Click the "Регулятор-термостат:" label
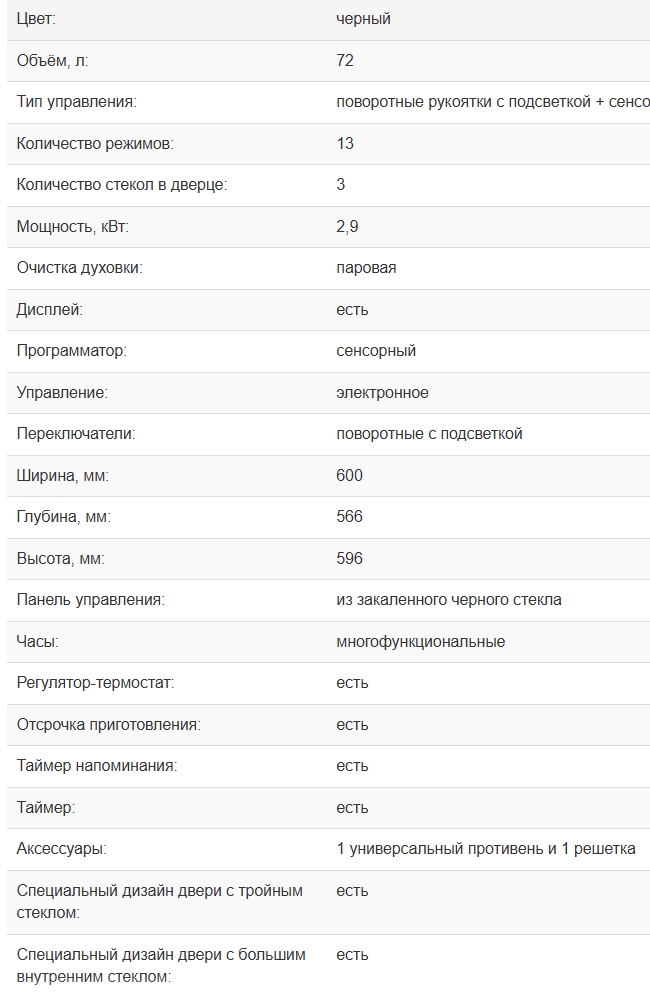 [x=95, y=683]
